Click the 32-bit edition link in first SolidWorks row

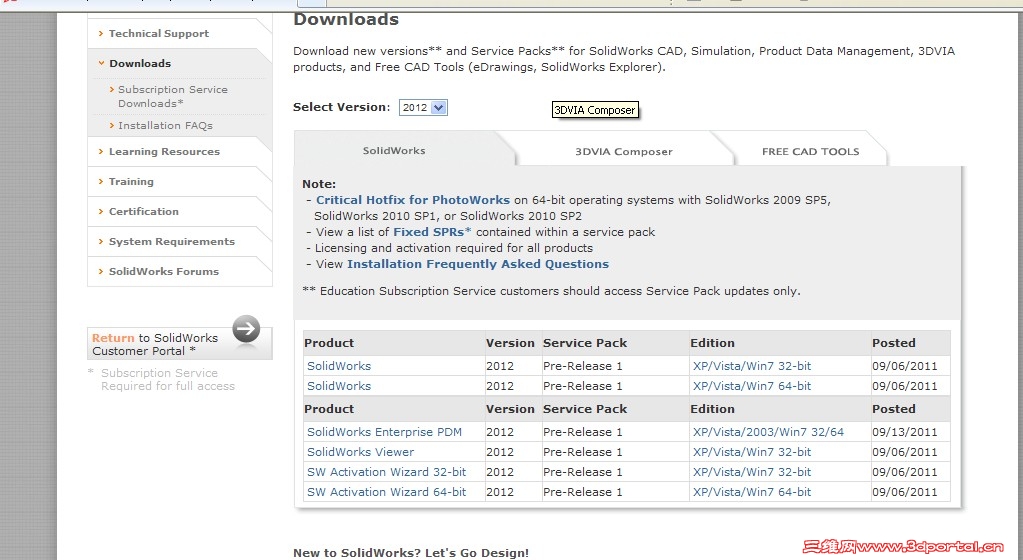(752, 366)
